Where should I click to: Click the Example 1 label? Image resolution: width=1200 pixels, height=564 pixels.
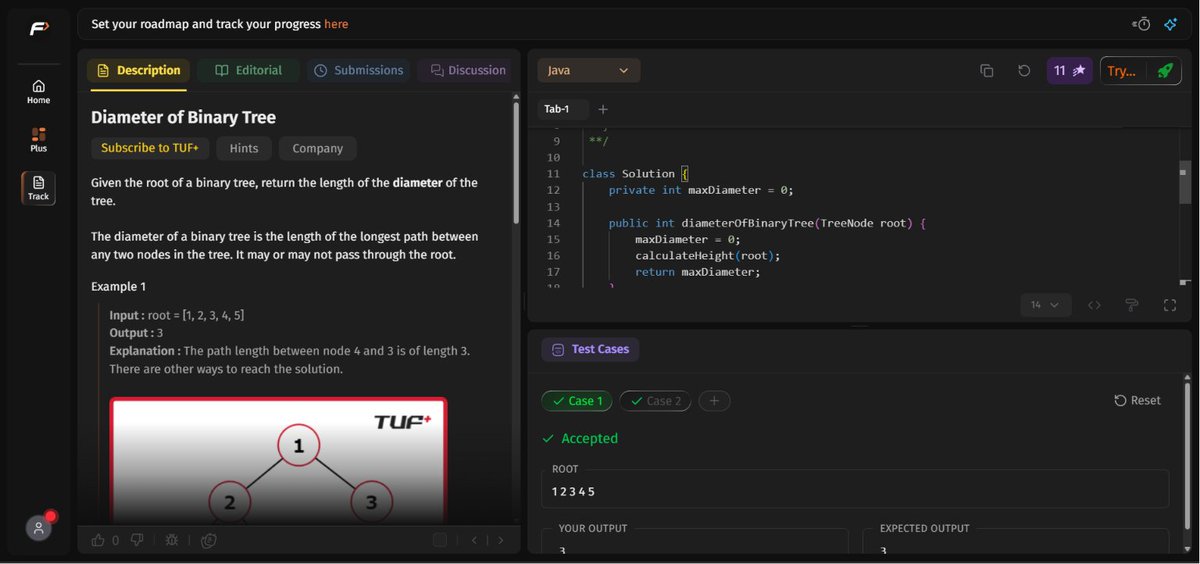click(x=118, y=287)
